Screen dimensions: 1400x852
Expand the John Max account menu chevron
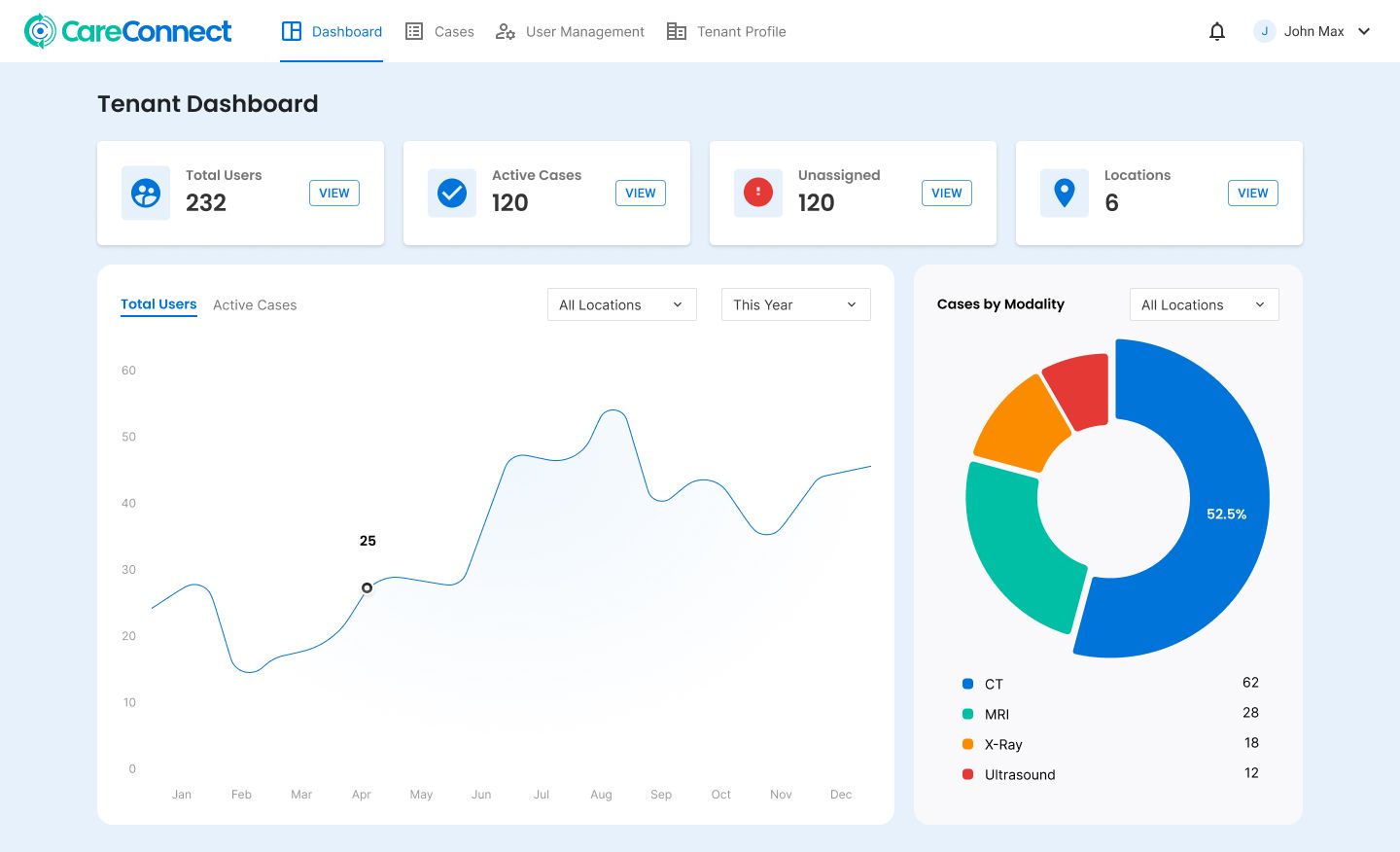(x=1364, y=31)
